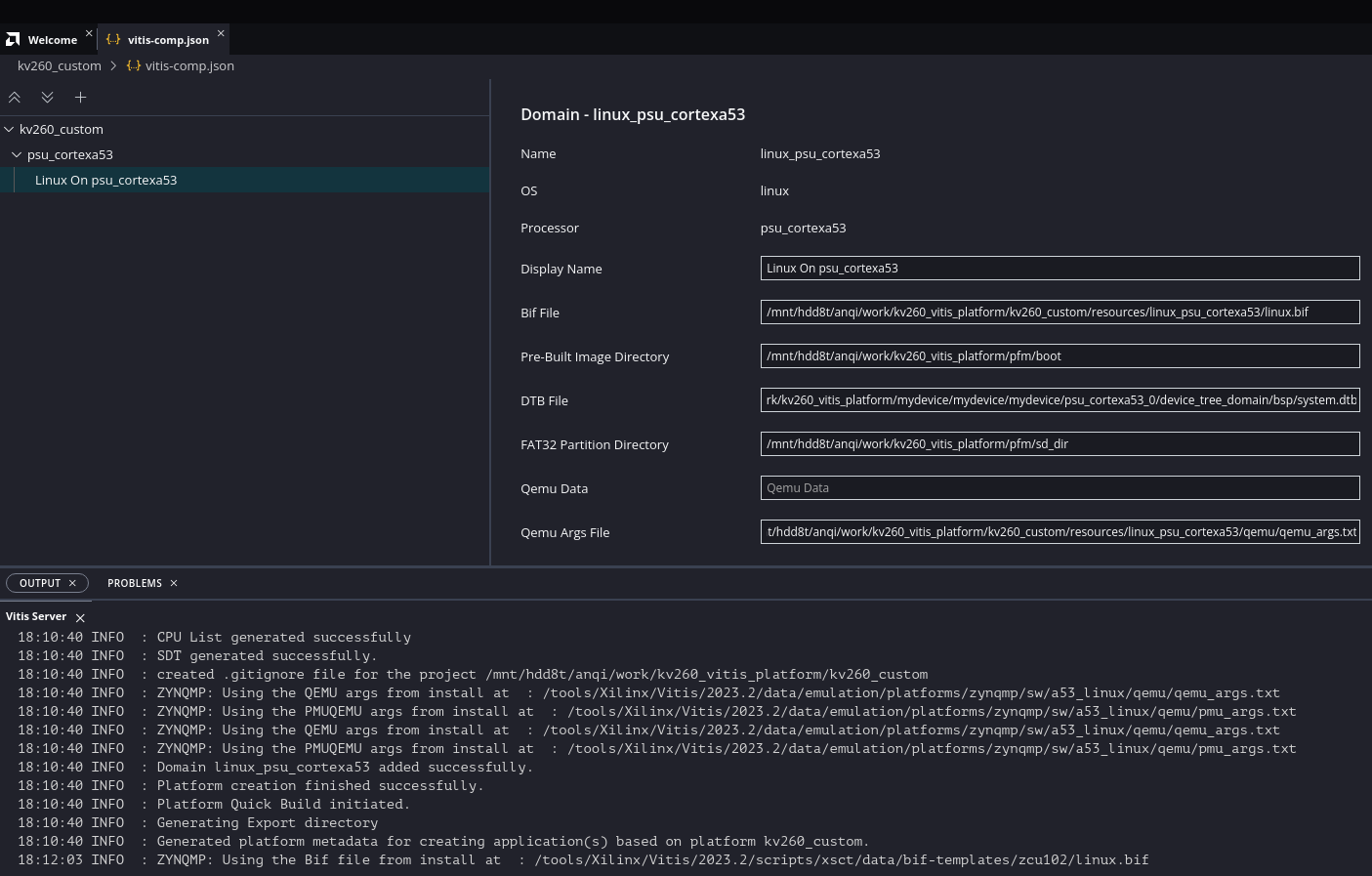This screenshot has height=876, width=1372.
Task: Edit the Pre-Built Image Directory field
Action: click(1060, 356)
